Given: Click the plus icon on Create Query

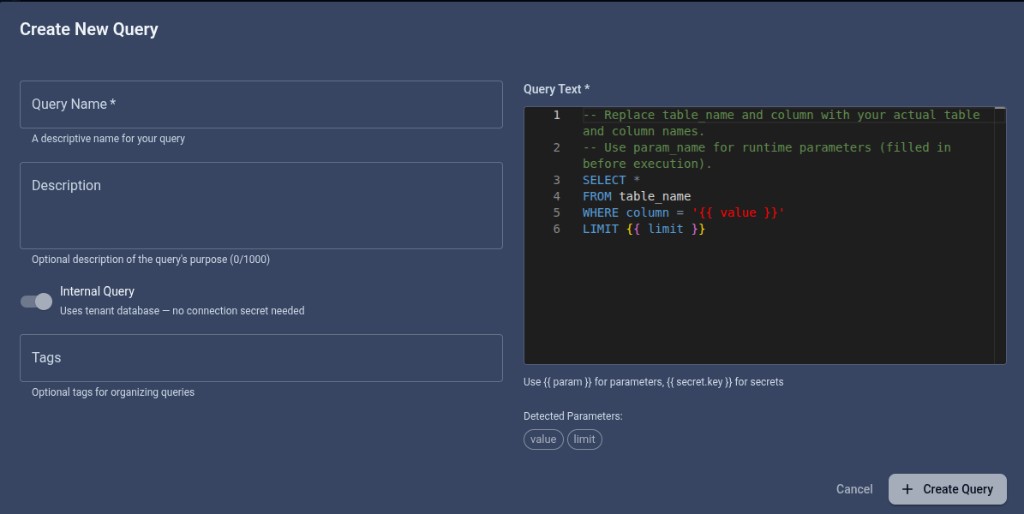Looking at the screenshot, I should [x=907, y=489].
